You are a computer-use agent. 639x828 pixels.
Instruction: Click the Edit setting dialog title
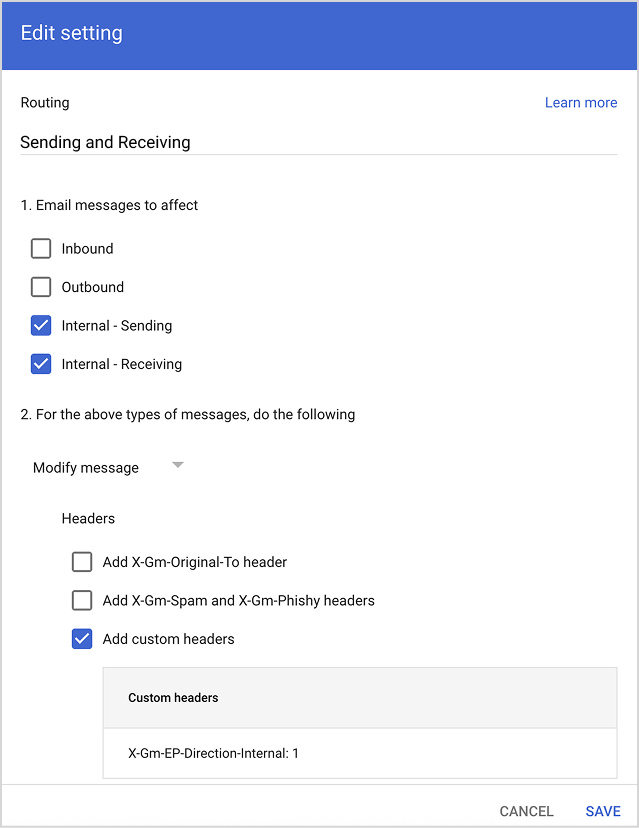click(72, 33)
